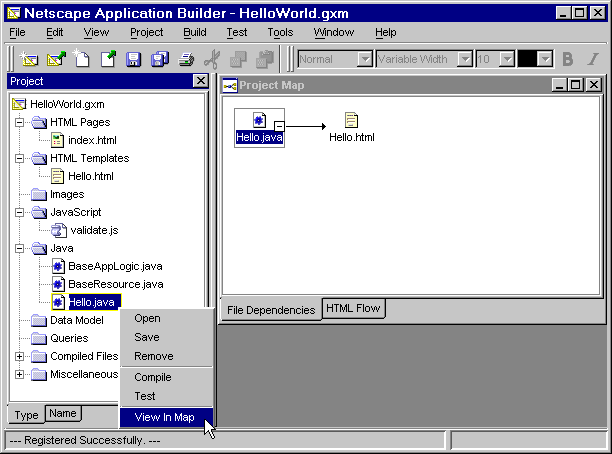The image size is (612, 454).
Task: Select index.html in project tree
Action: tap(93, 141)
